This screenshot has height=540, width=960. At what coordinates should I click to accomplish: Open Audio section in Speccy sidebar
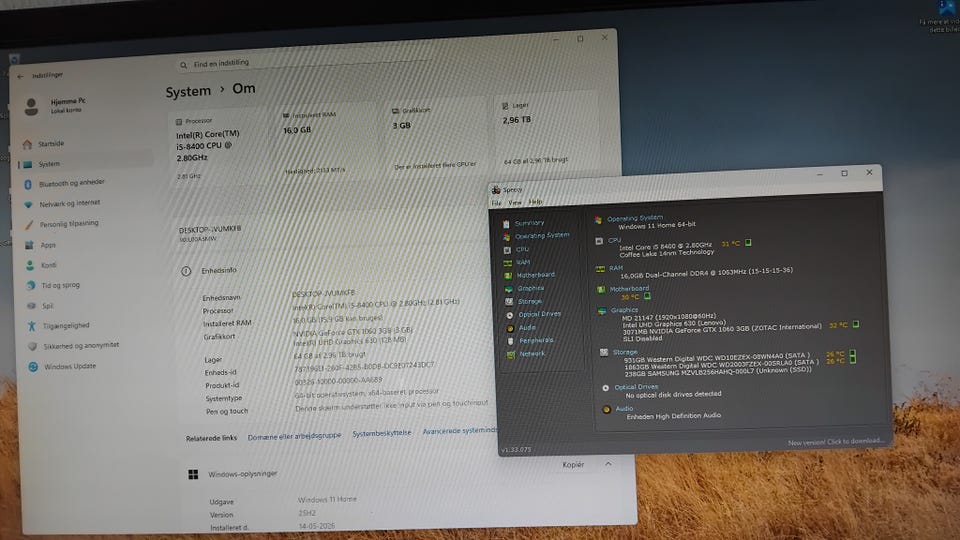pyautogui.click(x=527, y=328)
